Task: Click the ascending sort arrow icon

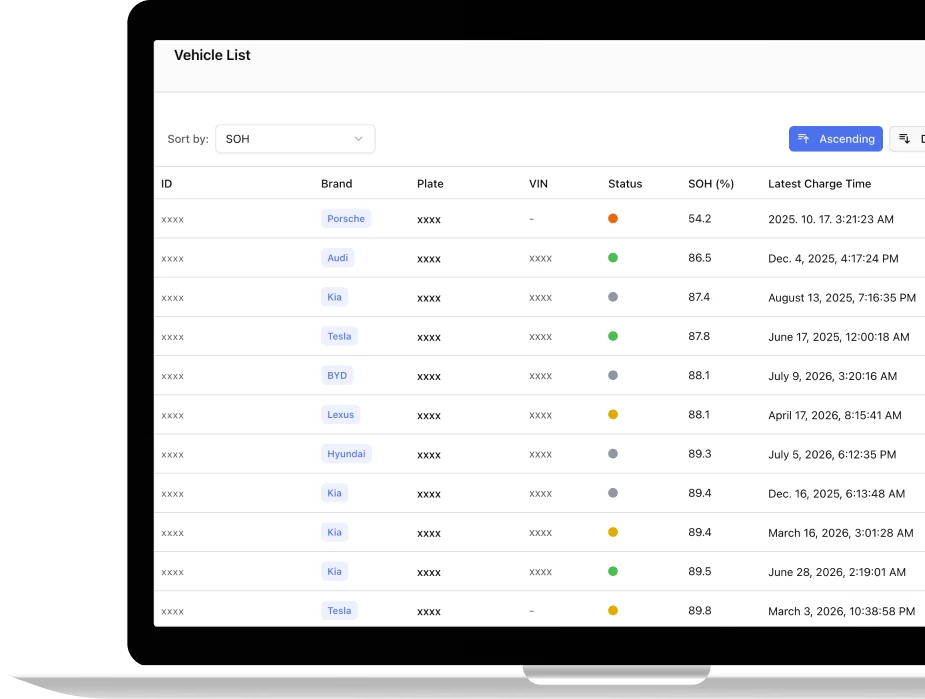Action: click(x=803, y=139)
